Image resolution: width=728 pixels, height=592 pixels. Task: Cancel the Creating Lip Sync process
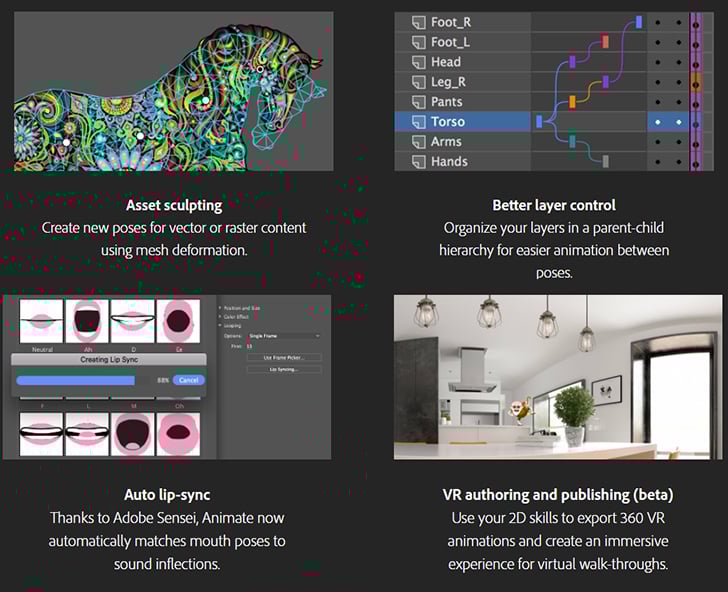pyautogui.click(x=188, y=380)
